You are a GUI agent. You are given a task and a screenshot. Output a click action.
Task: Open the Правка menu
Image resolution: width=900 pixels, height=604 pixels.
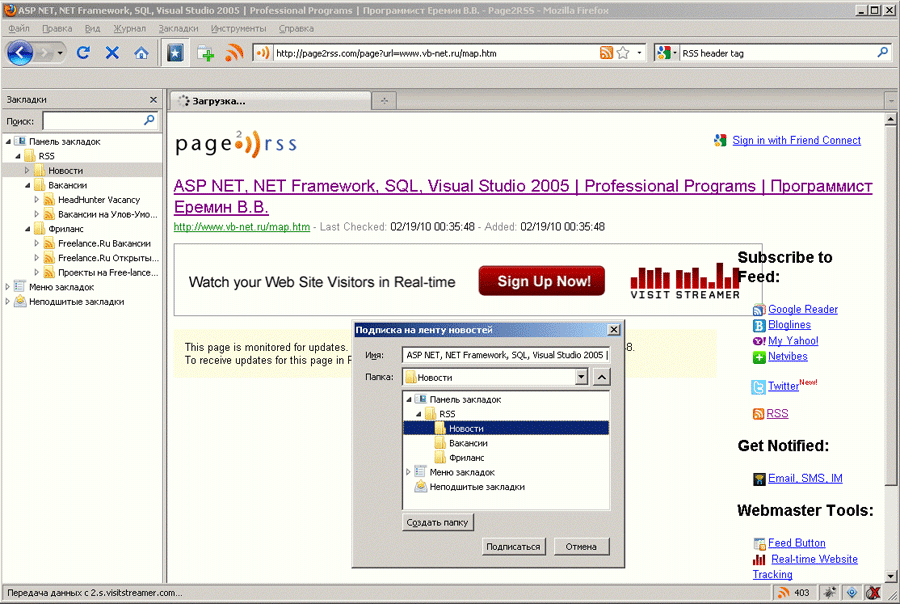click(x=57, y=28)
